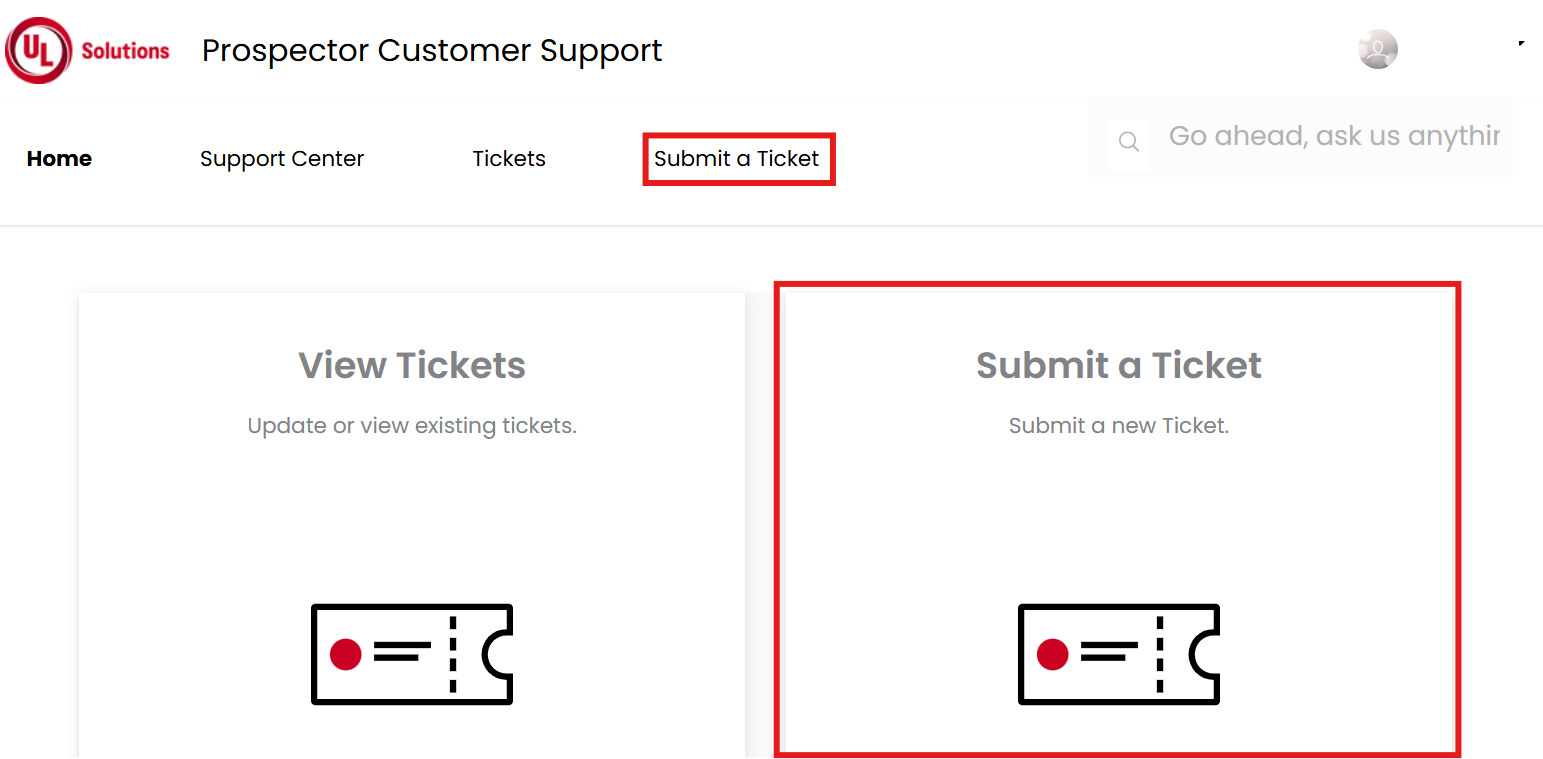This screenshot has width=1543, height=759.
Task: Choose Submit a Ticket in the nav bar
Action: pos(737,158)
